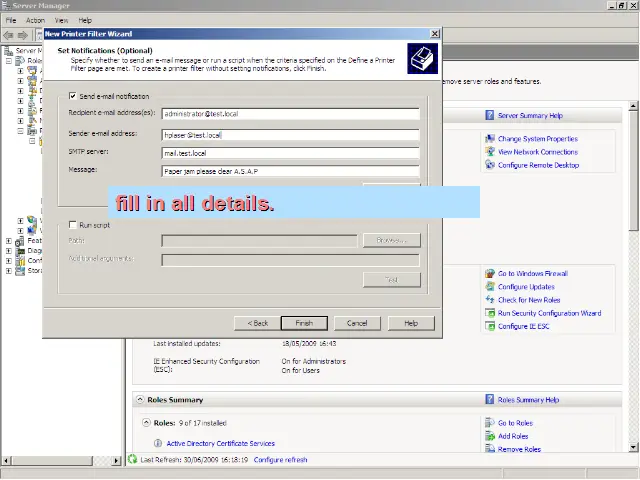
Task: Open the Action menu
Action: [x=35, y=20]
